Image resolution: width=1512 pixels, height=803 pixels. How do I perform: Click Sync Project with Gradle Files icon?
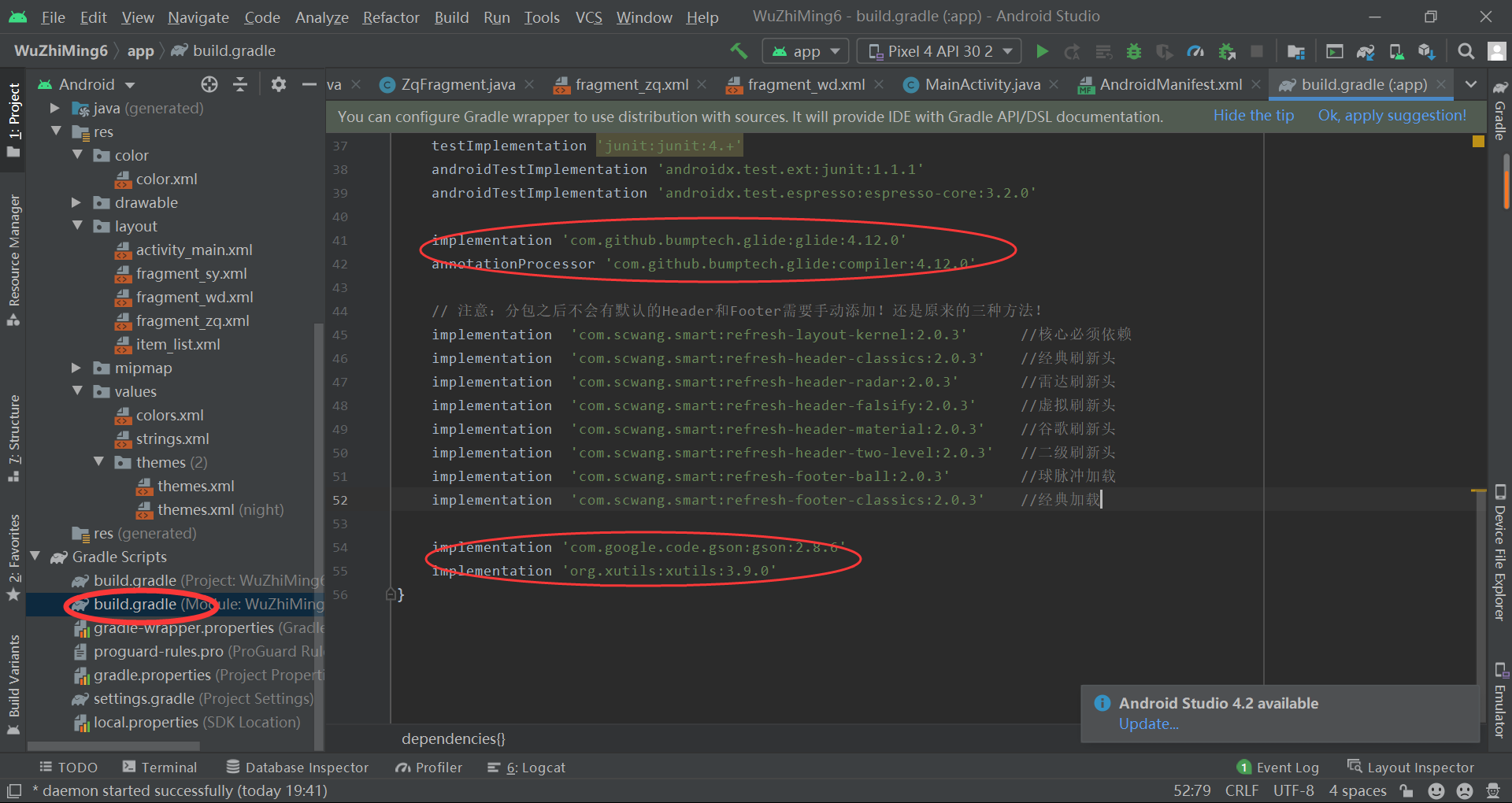(1366, 51)
